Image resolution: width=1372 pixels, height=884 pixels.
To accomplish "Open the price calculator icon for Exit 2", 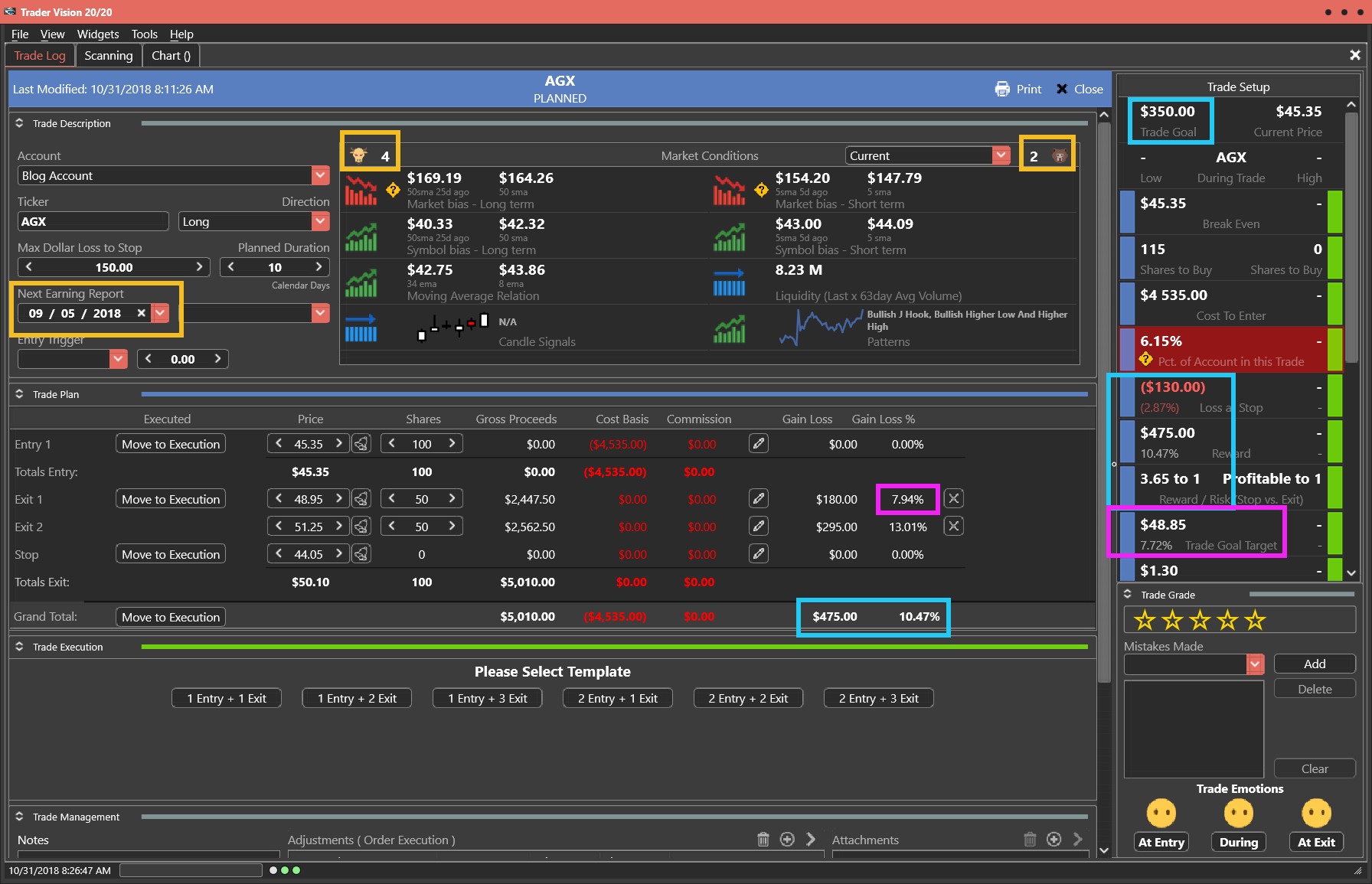I will click(361, 527).
